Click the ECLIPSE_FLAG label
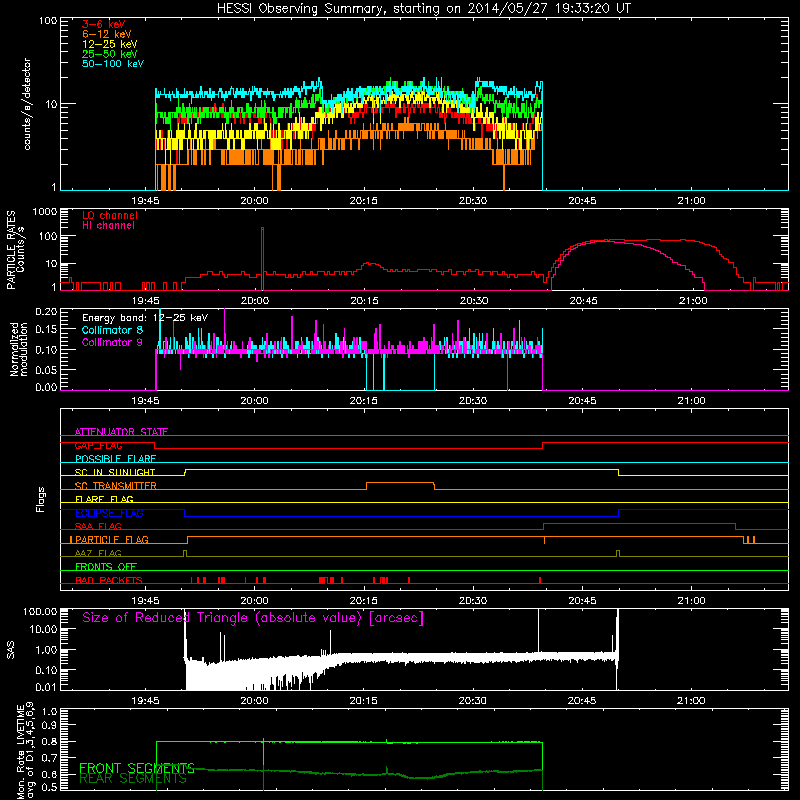Viewport: 800px width, 800px height. click(109, 513)
